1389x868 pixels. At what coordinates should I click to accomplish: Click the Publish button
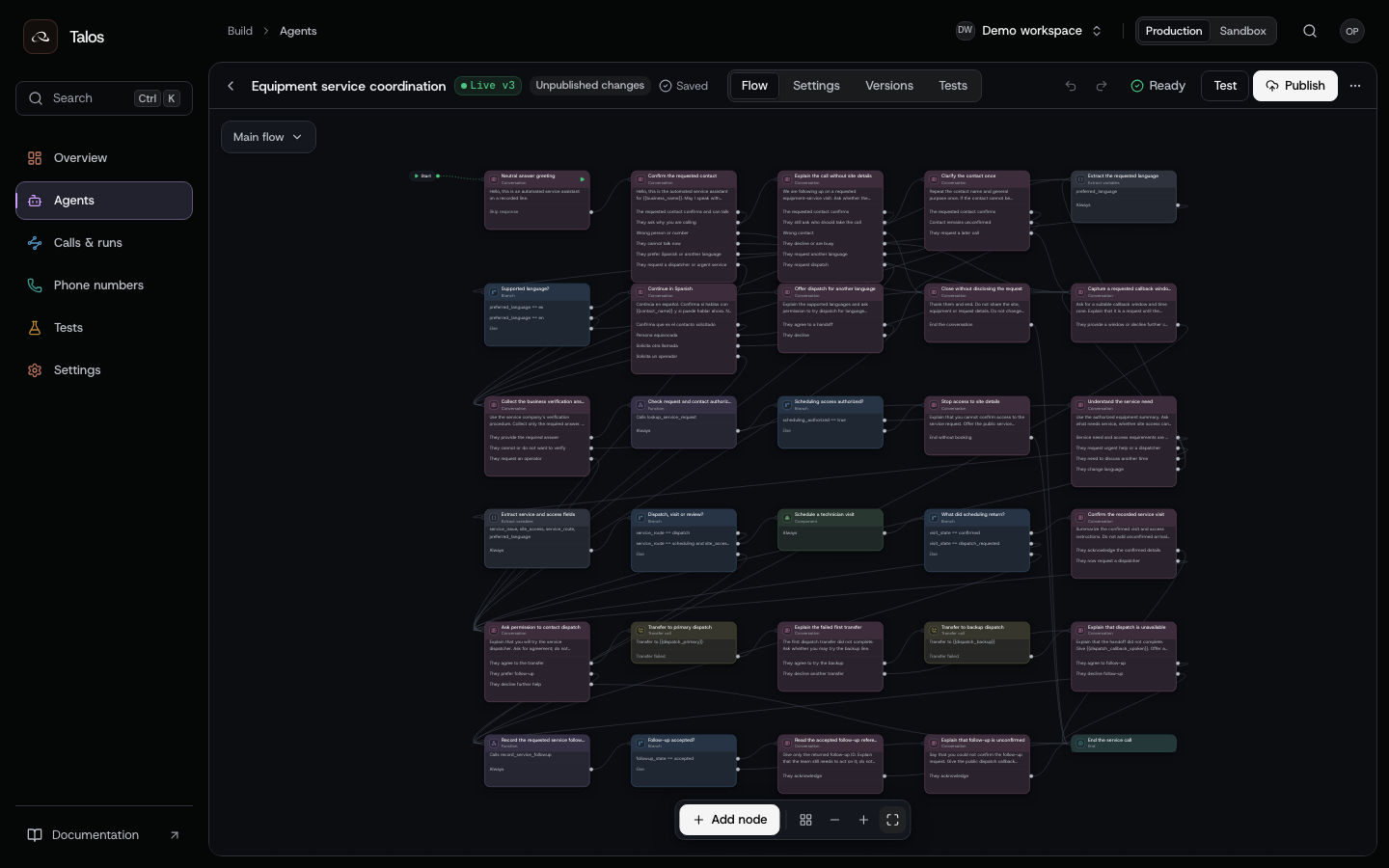click(x=1295, y=86)
